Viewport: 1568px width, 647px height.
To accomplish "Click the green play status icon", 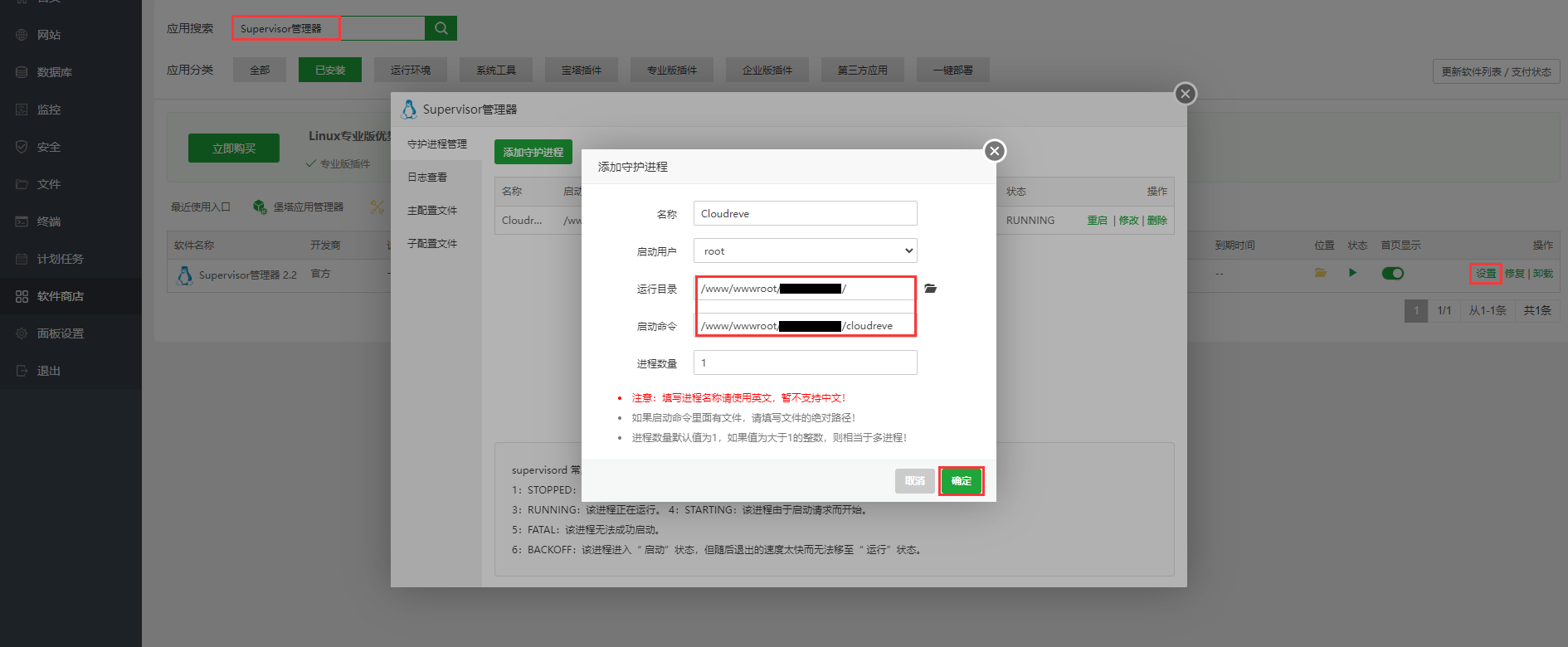I will click(x=1352, y=273).
